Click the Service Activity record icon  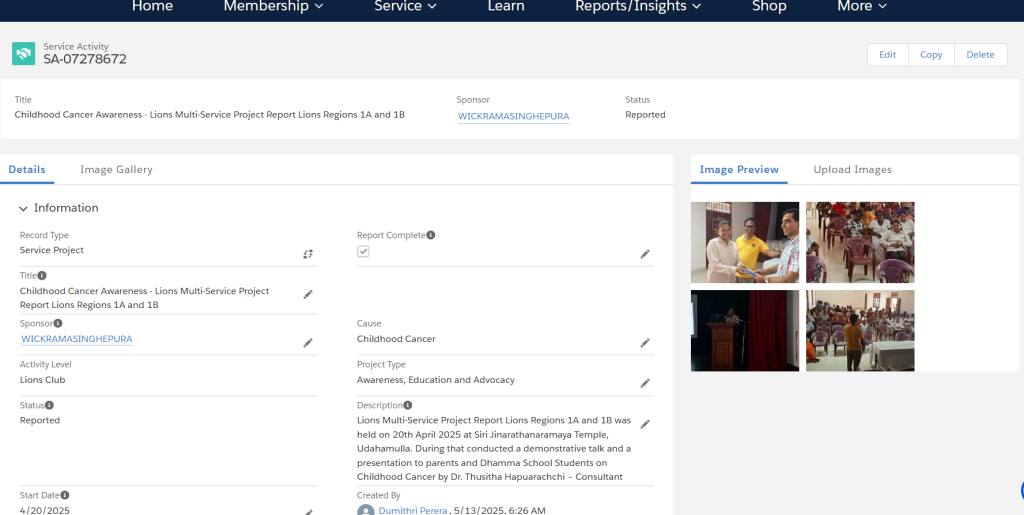coord(24,54)
